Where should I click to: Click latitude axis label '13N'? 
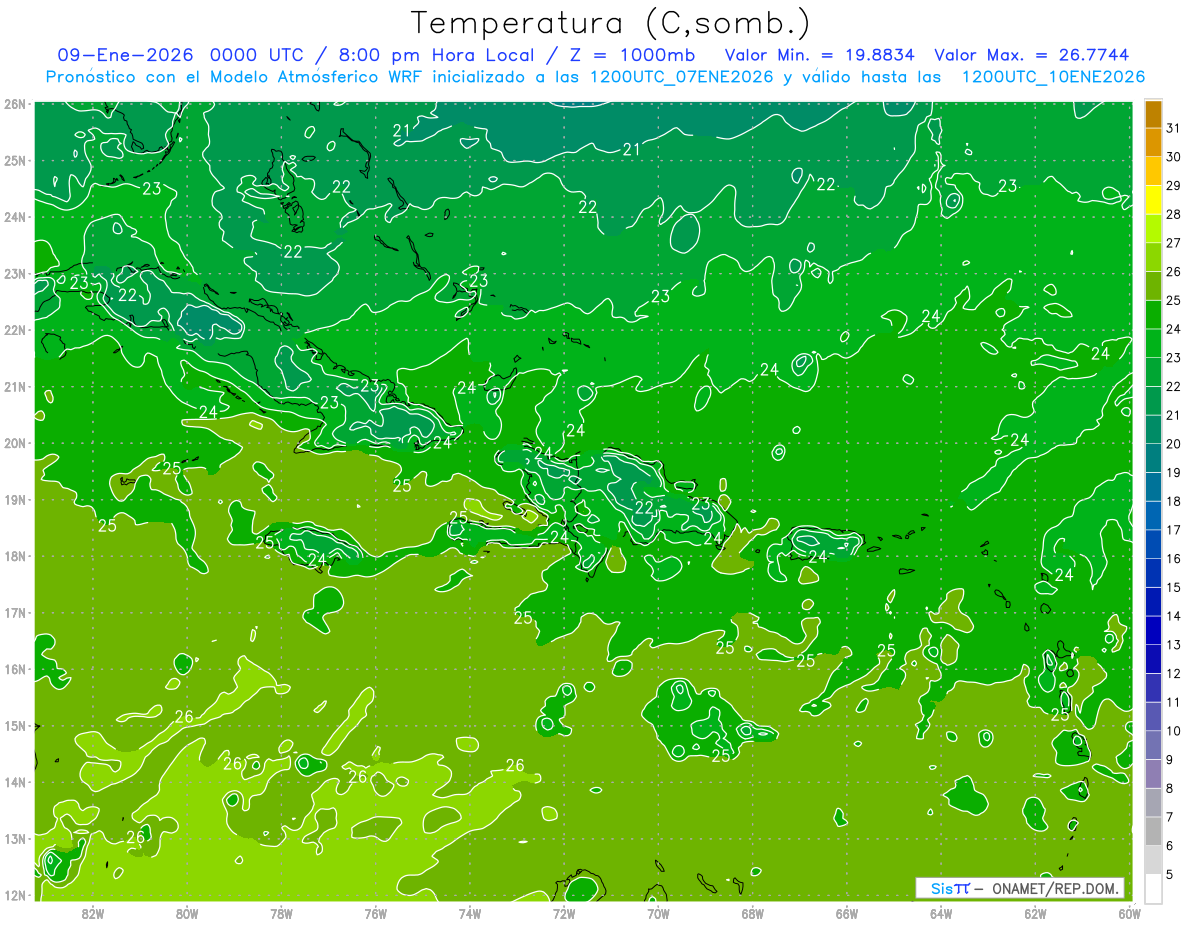[x=15, y=839]
